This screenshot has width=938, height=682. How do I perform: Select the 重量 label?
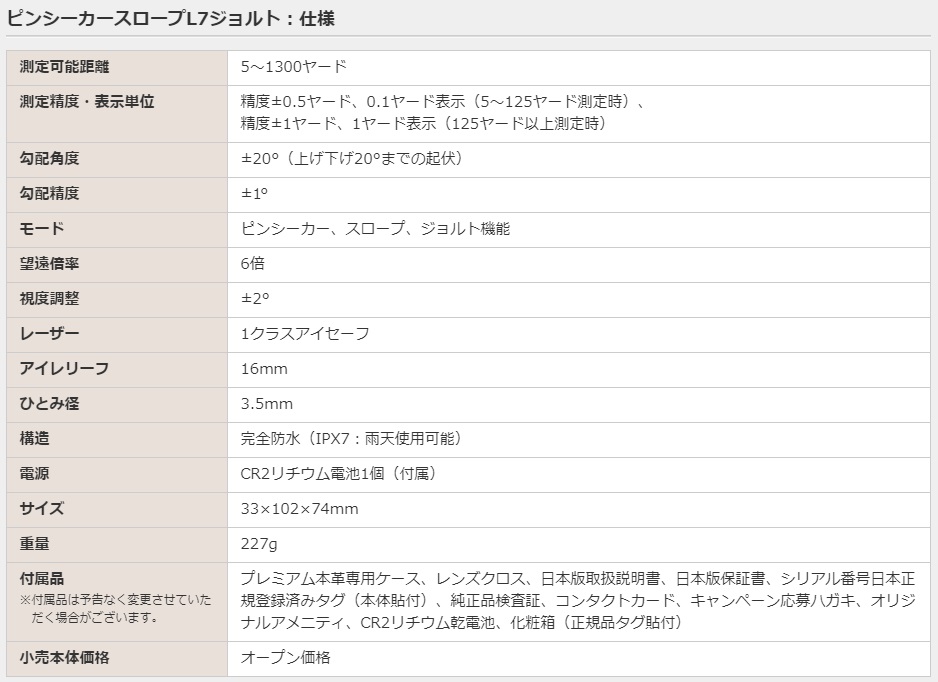tap(34, 543)
